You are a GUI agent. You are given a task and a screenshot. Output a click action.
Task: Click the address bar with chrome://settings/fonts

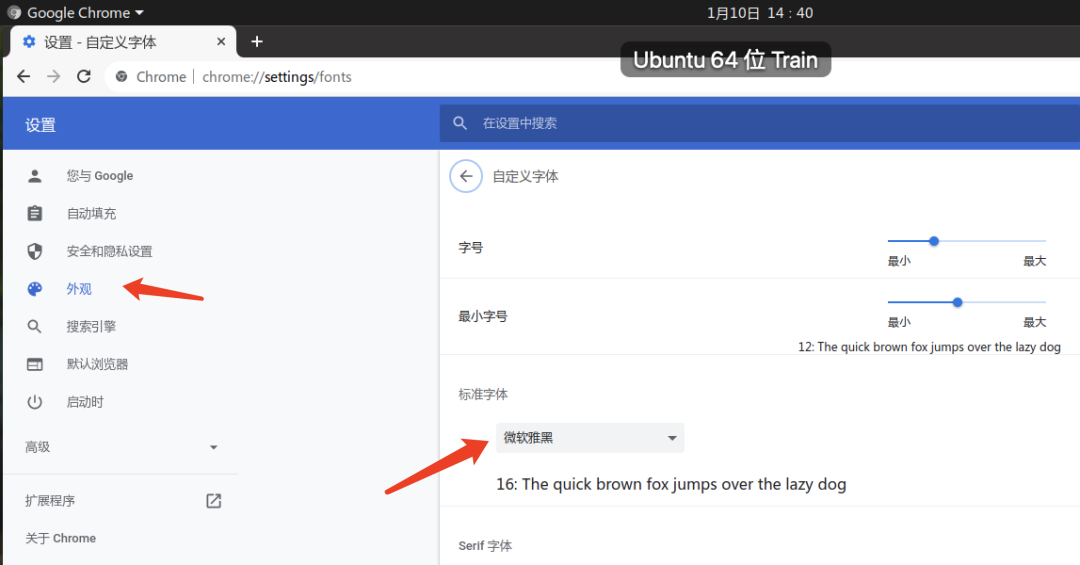(277, 76)
